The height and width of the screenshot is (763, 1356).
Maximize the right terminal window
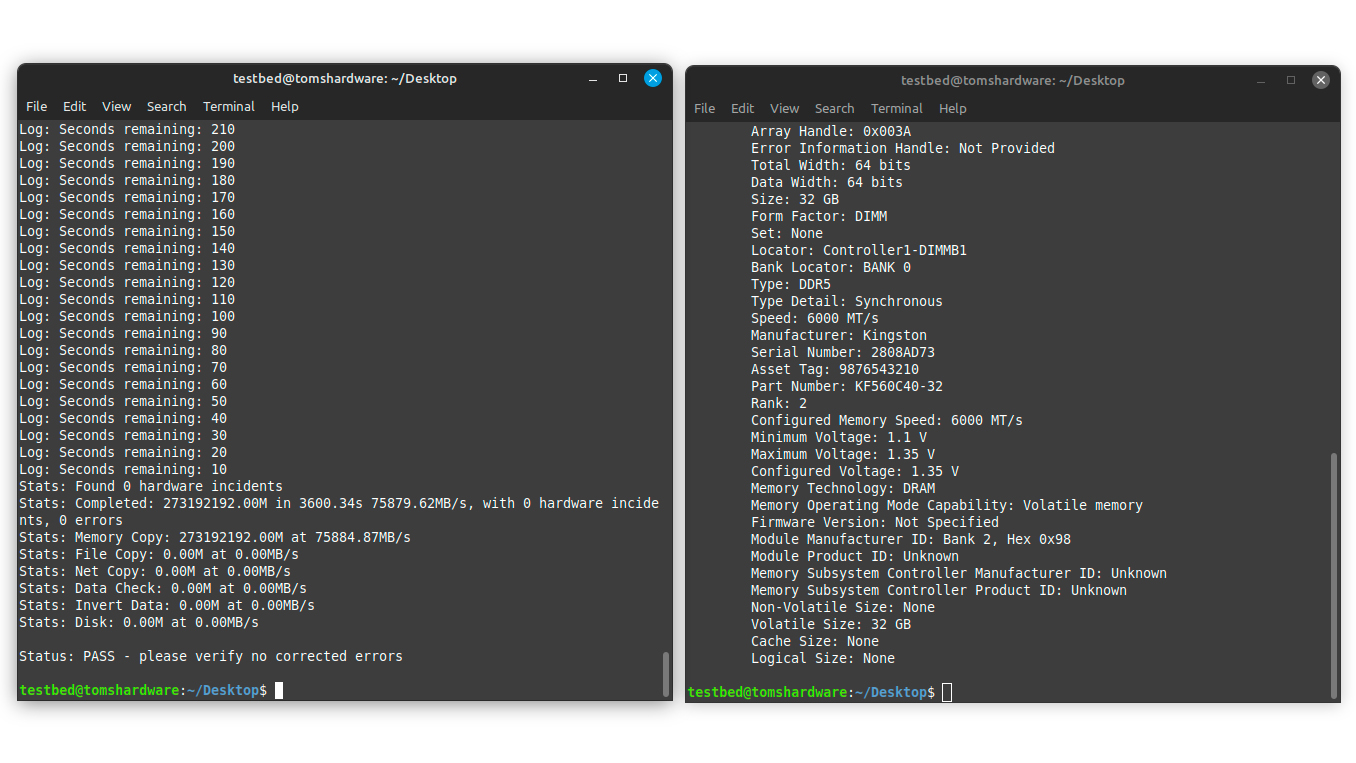coord(1291,80)
